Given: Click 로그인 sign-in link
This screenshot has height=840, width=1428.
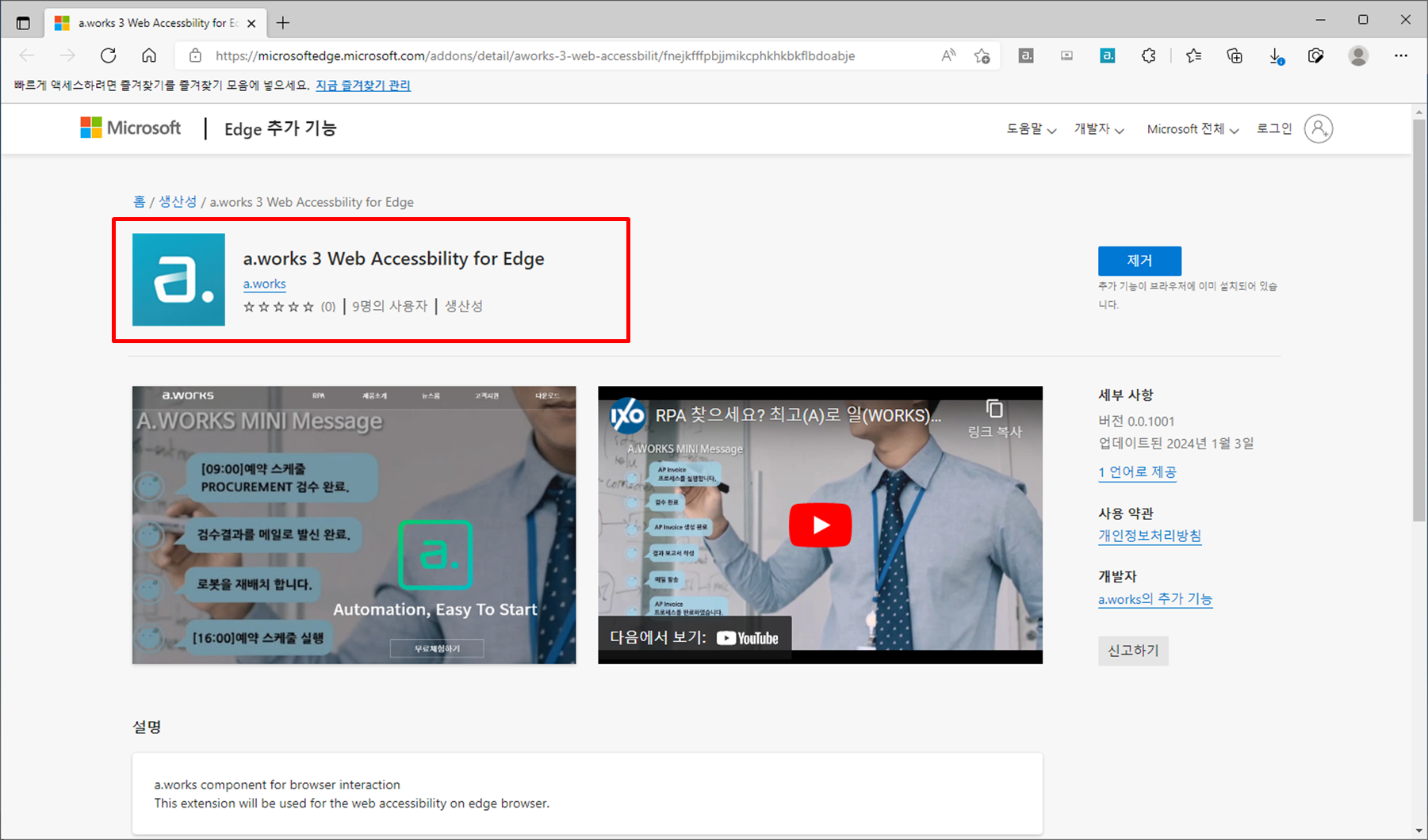Looking at the screenshot, I should click(x=1274, y=128).
